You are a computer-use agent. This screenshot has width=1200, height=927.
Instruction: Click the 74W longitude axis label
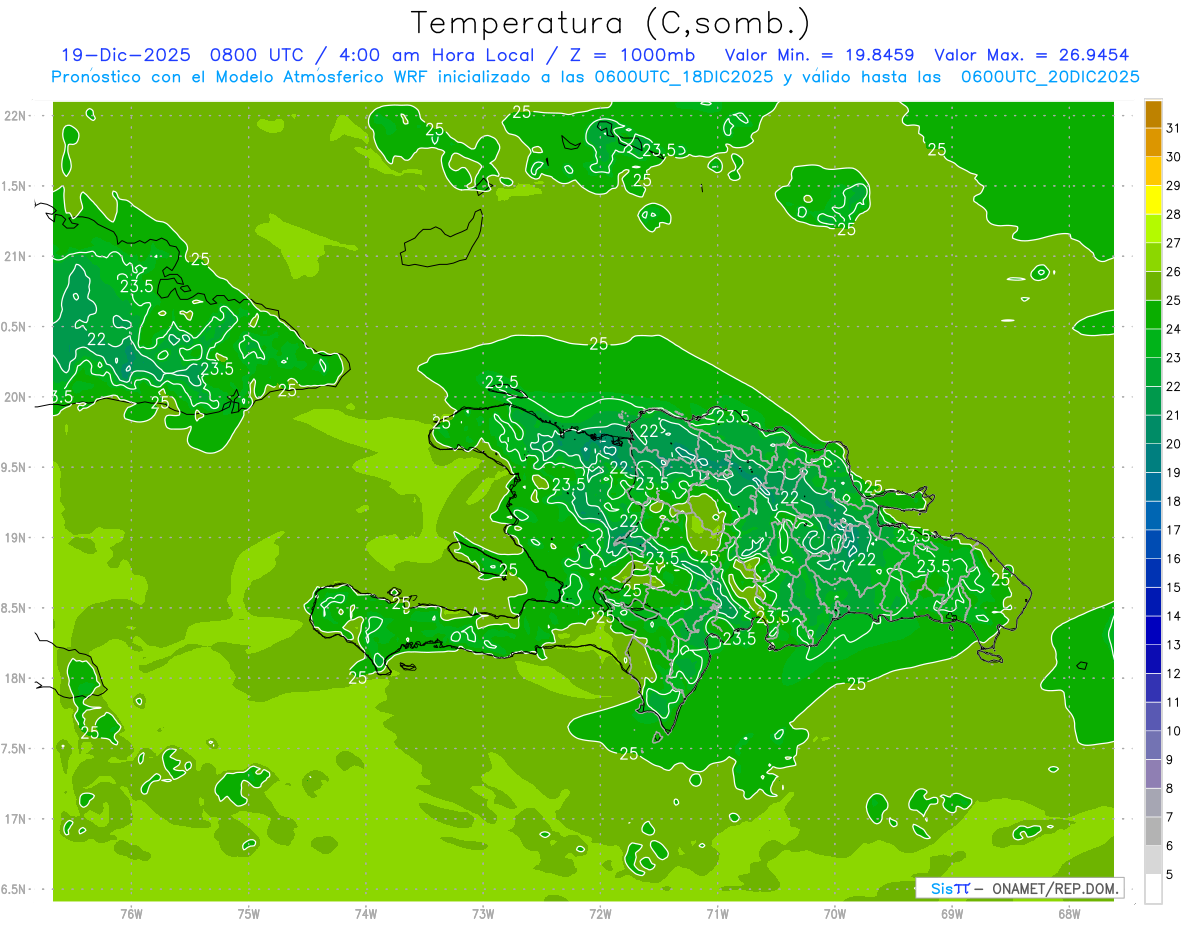coord(365,914)
